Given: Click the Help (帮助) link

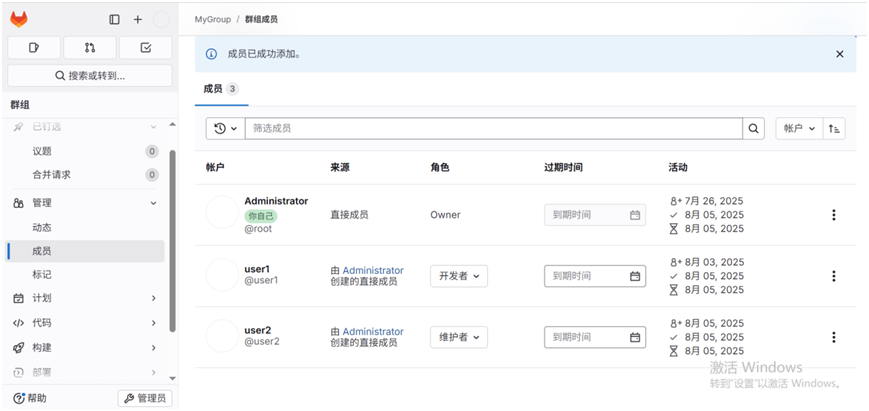Looking at the screenshot, I should pyautogui.click(x=30, y=398).
